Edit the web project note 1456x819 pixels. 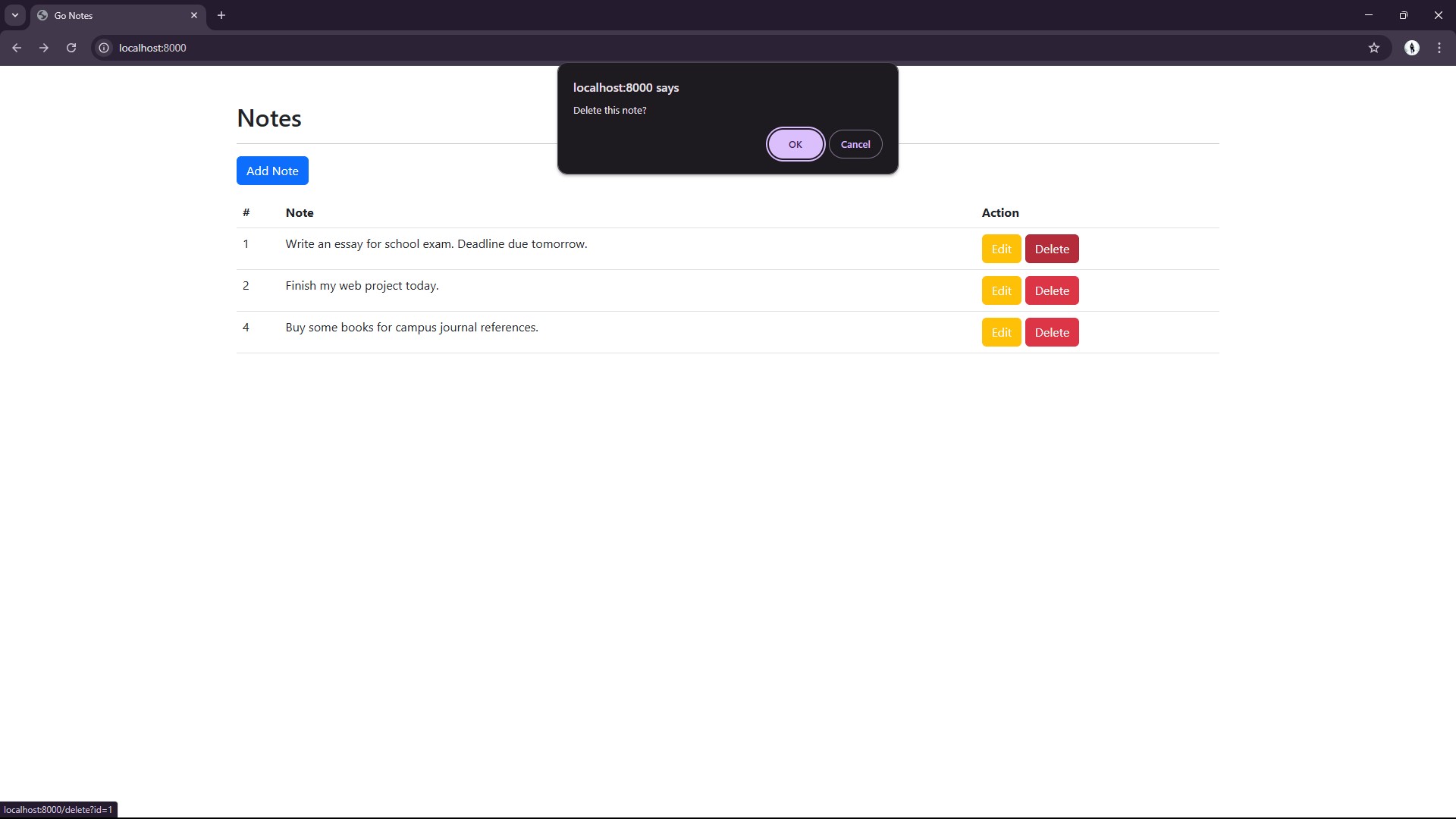coord(1001,290)
